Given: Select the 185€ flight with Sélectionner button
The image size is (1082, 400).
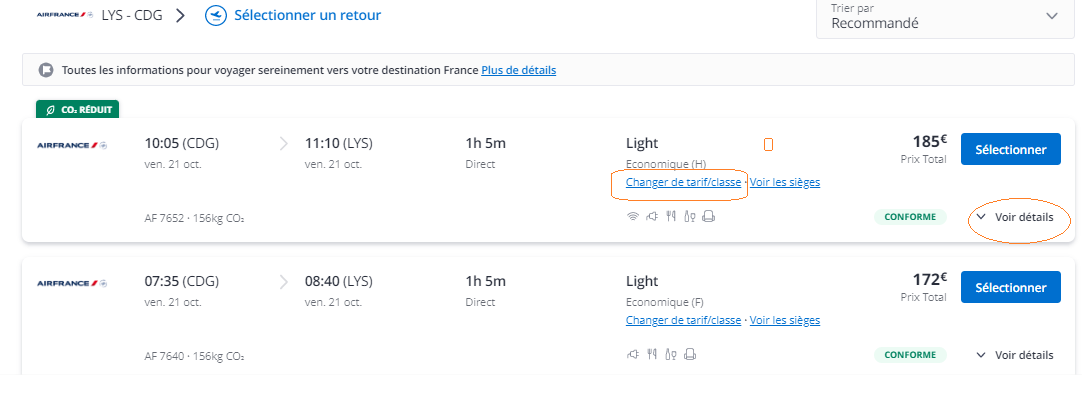Looking at the screenshot, I should pos(1010,149).
